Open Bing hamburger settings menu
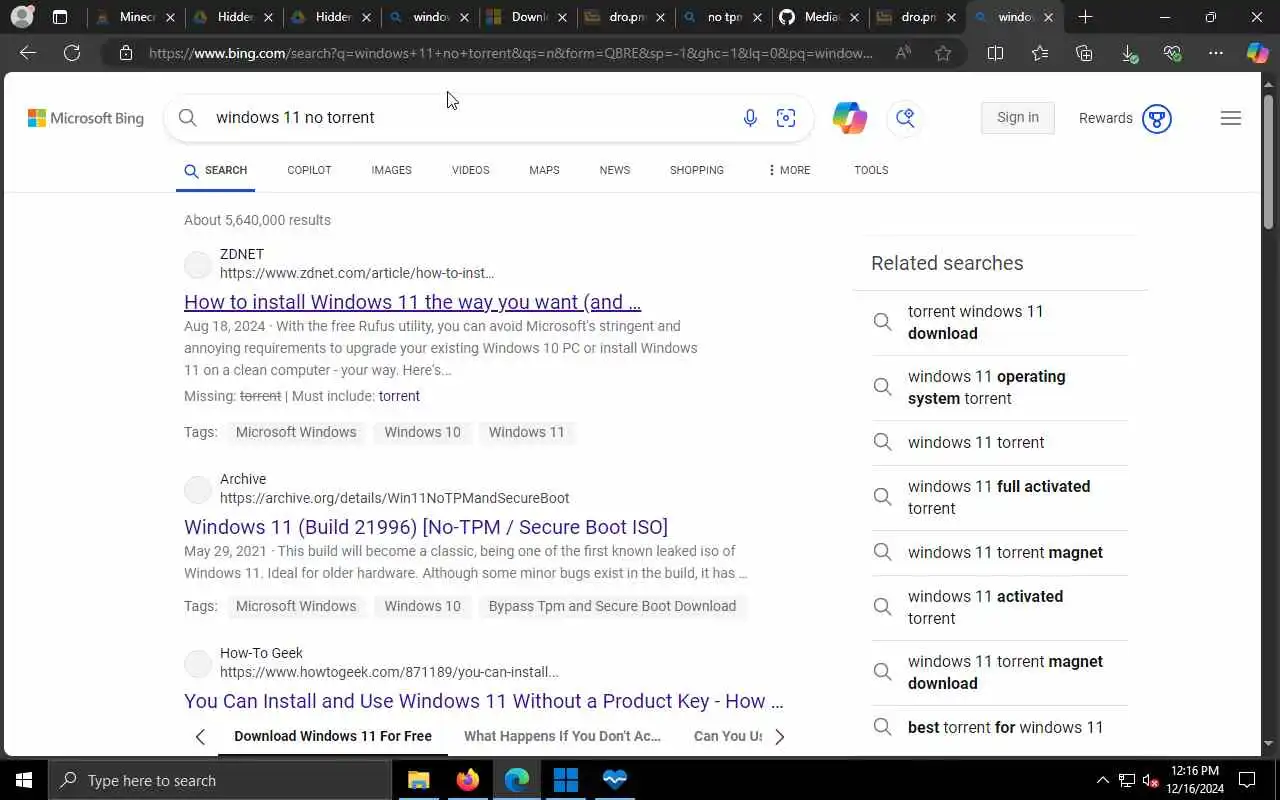Viewport: 1280px width, 800px height. pyautogui.click(x=1231, y=118)
